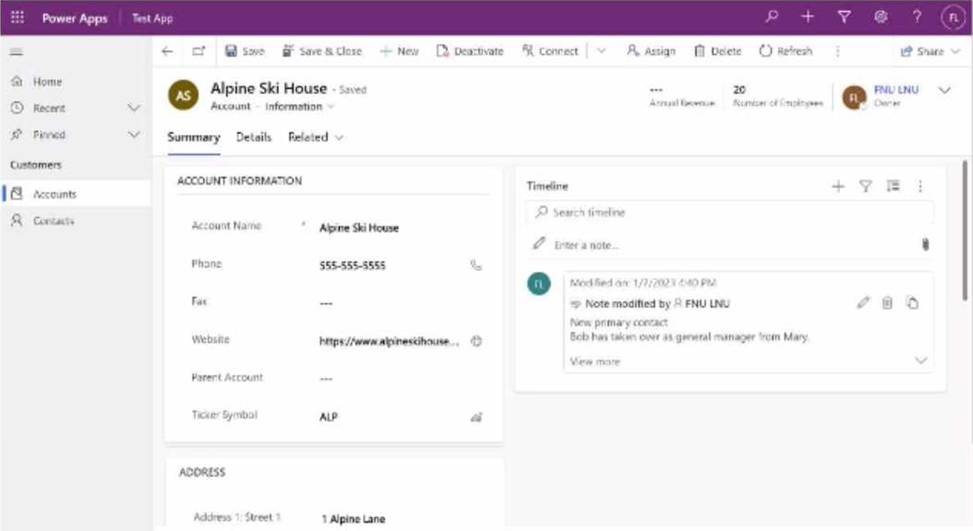The image size is (973, 531).
Task: Collapse the navigation hamburger menu
Action: (x=17, y=52)
